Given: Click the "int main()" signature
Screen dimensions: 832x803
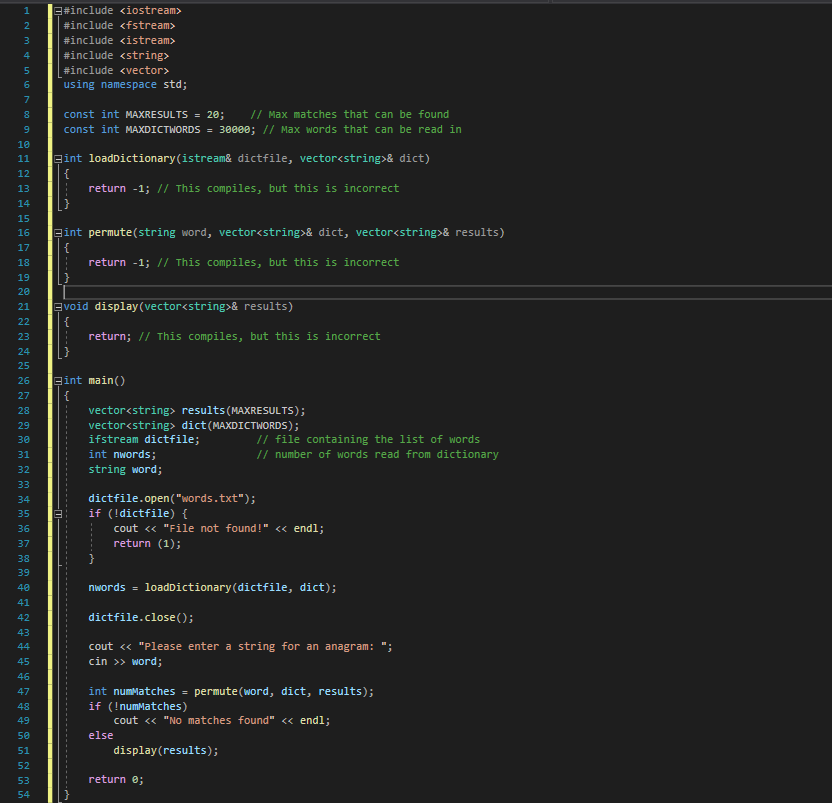Looking at the screenshot, I should tap(94, 381).
